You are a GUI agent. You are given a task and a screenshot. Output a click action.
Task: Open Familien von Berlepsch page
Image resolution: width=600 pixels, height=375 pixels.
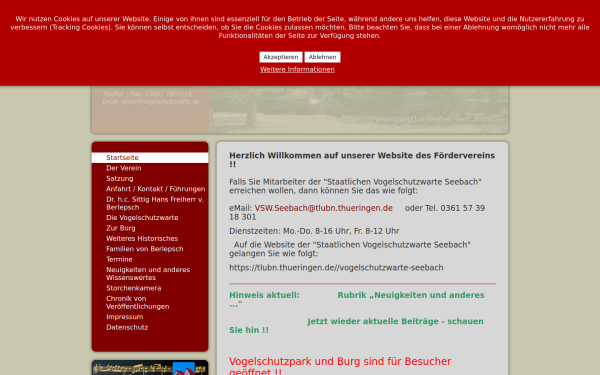coord(145,249)
